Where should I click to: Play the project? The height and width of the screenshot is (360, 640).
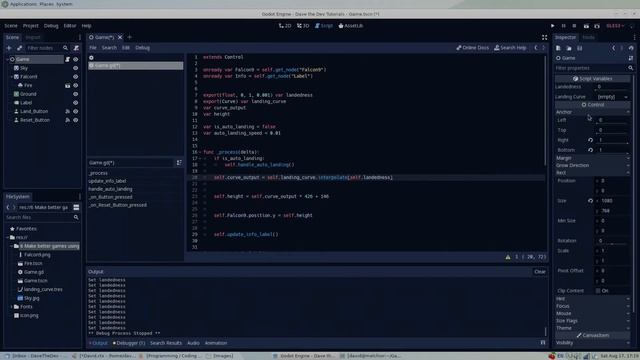553,26
